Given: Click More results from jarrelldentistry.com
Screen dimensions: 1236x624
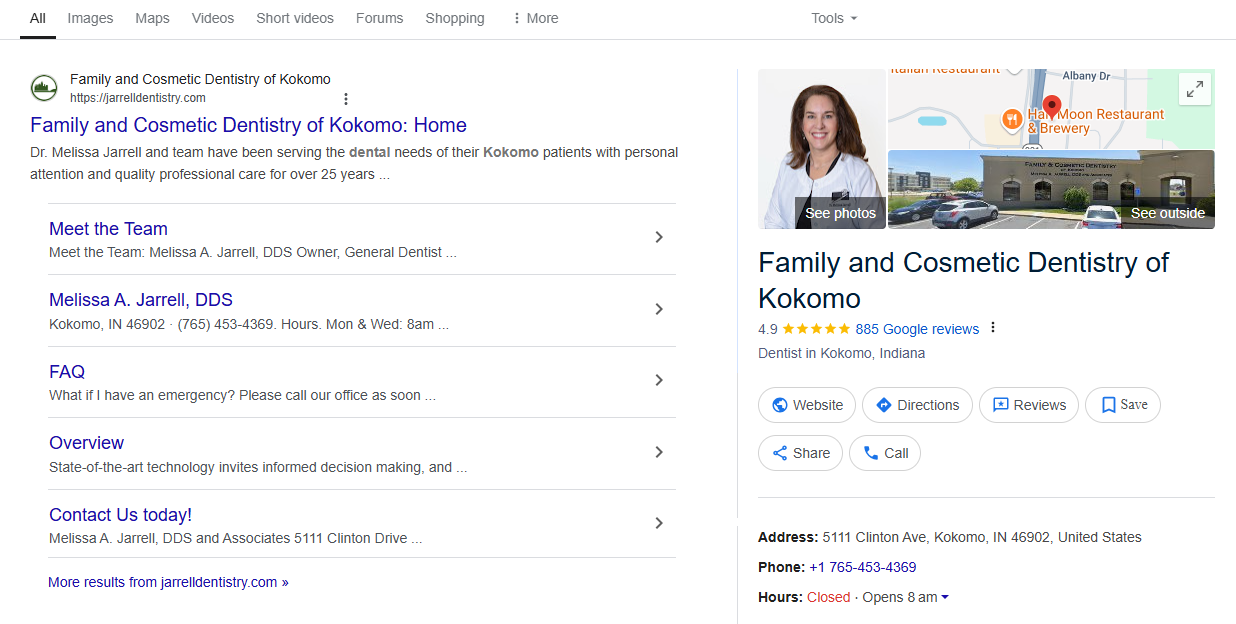Looking at the screenshot, I should pyautogui.click(x=168, y=582).
